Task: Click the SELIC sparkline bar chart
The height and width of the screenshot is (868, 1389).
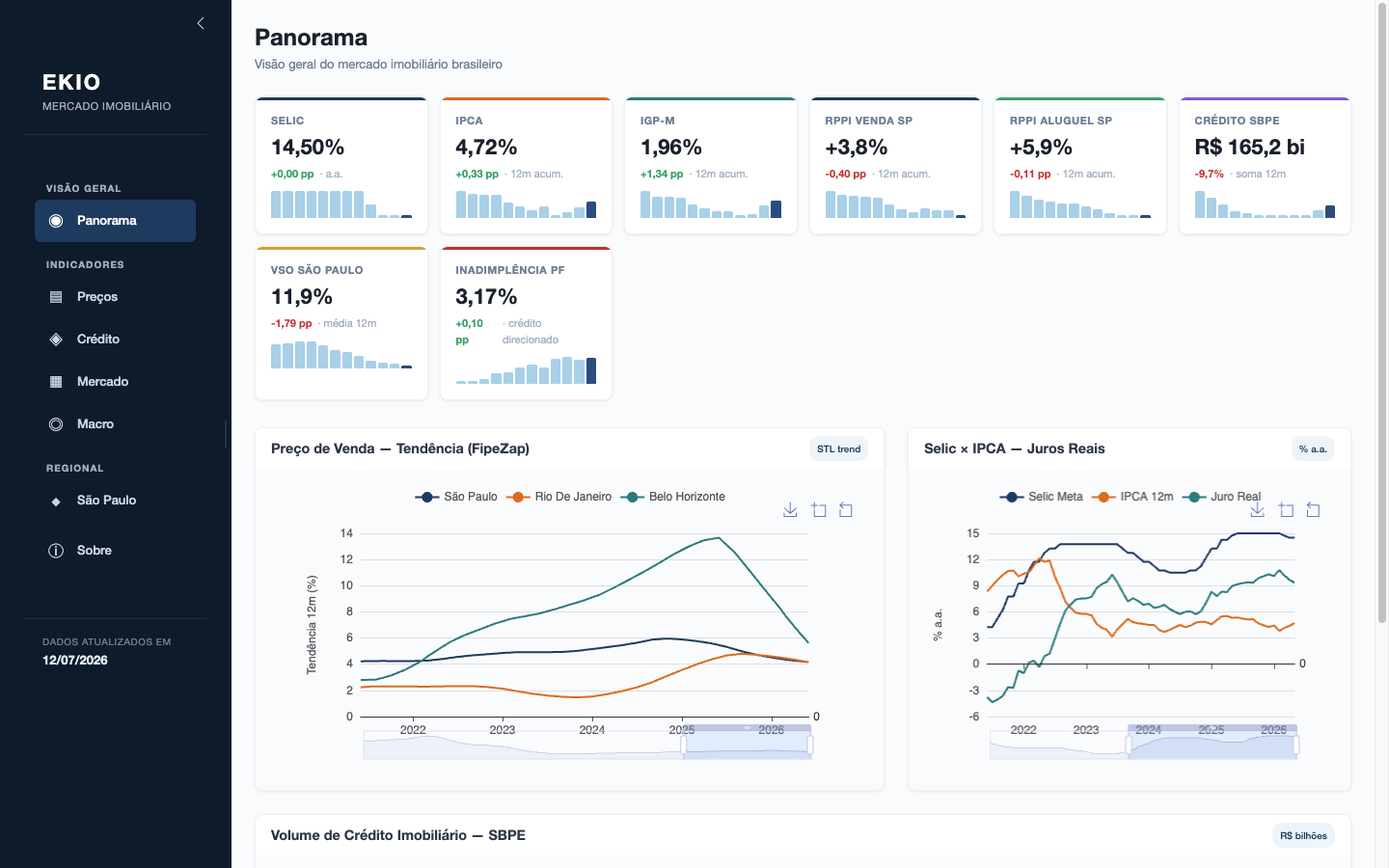Action: [341, 204]
